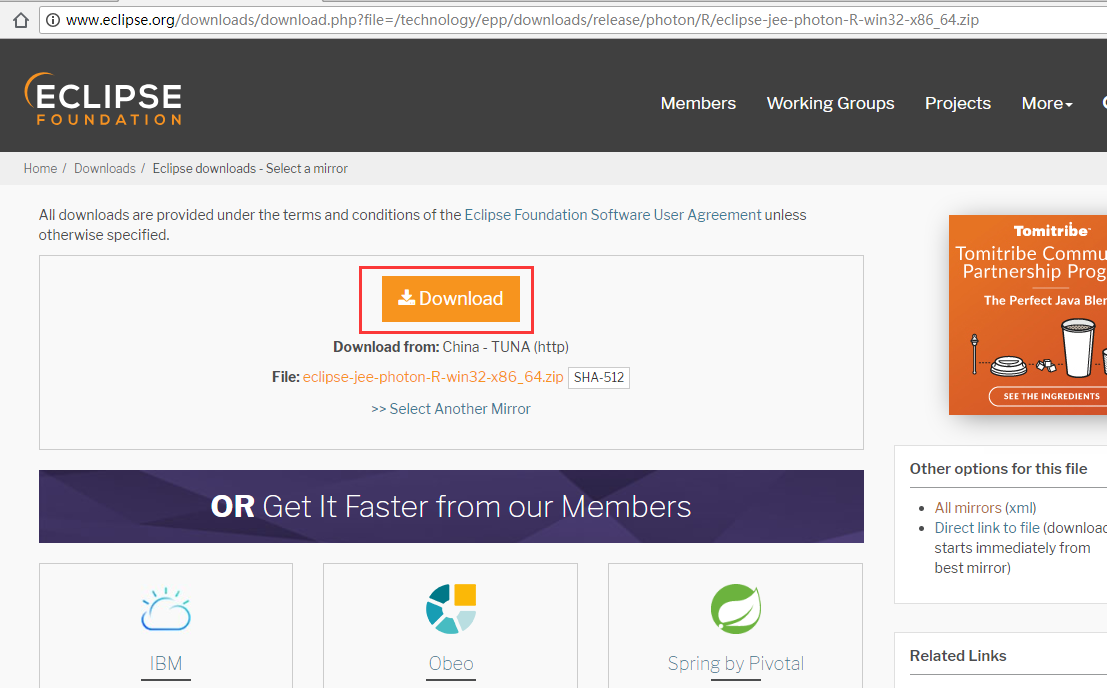This screenshot has height=688, width=1107.
Task: Click 'Eclipse downloads - Select a mirror' breadcrumb text
Action: (x=250, y=169)
